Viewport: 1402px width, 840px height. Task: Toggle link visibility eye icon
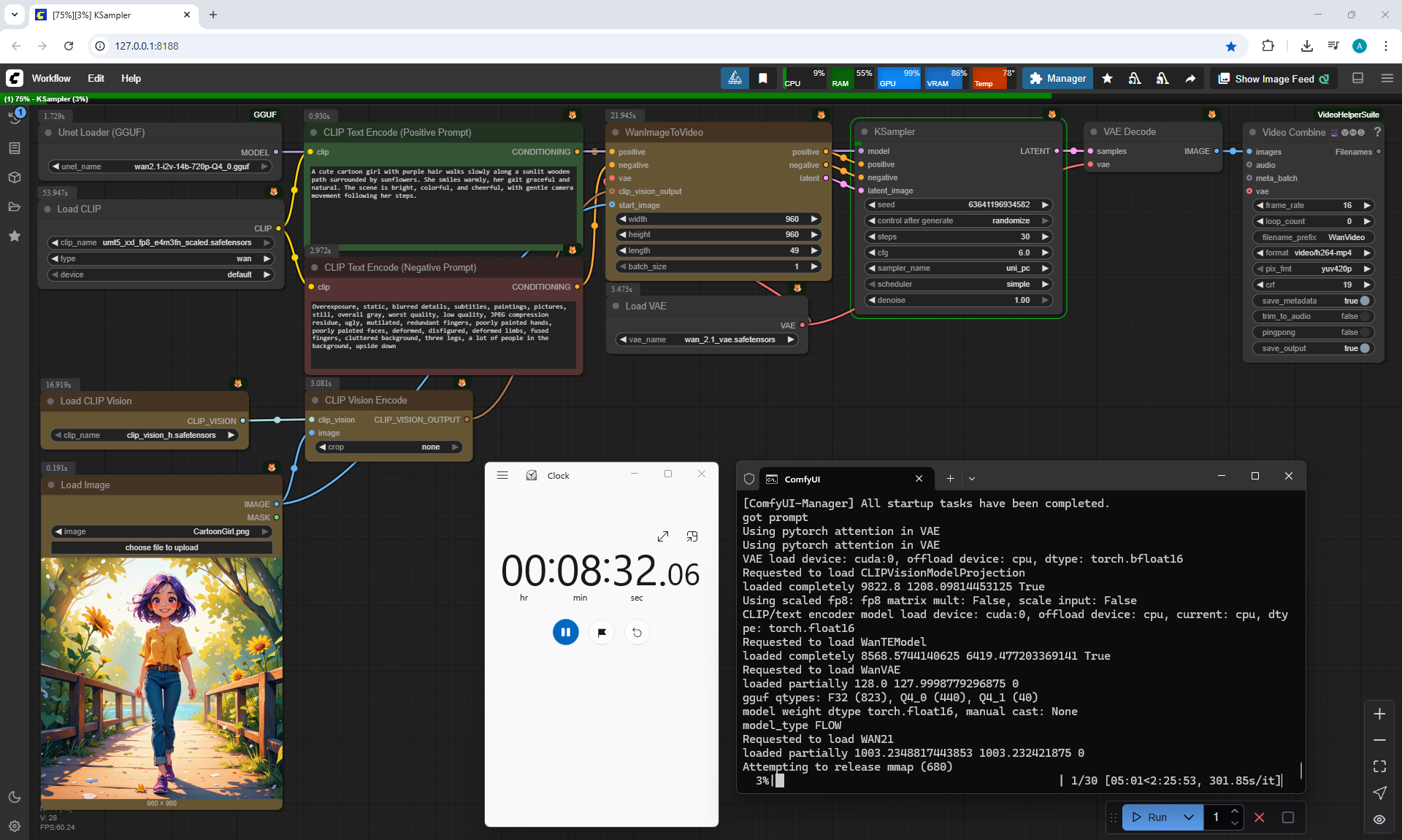click(x=1379, y=820)
